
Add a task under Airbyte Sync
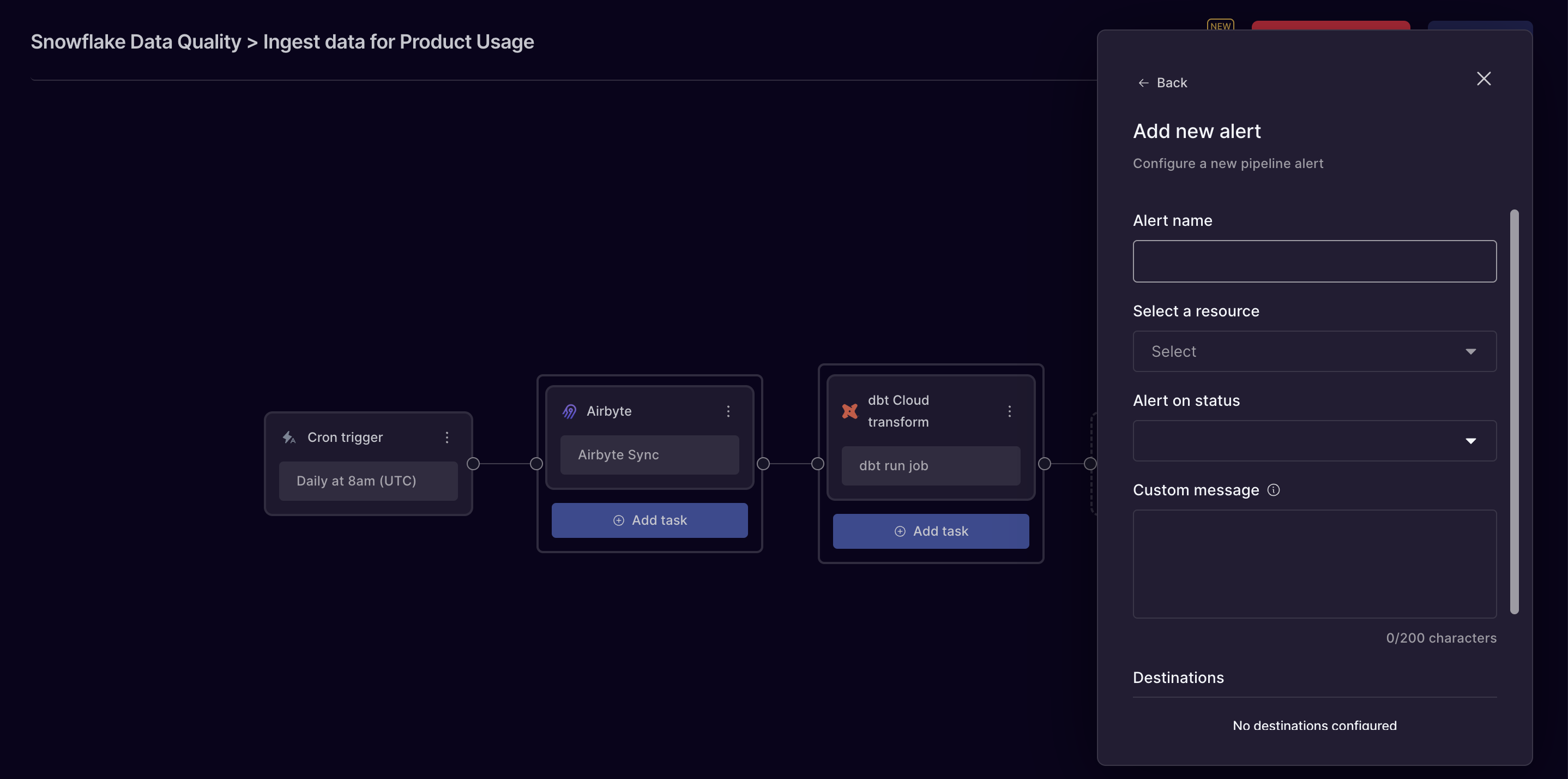click(x=649, y=520)
